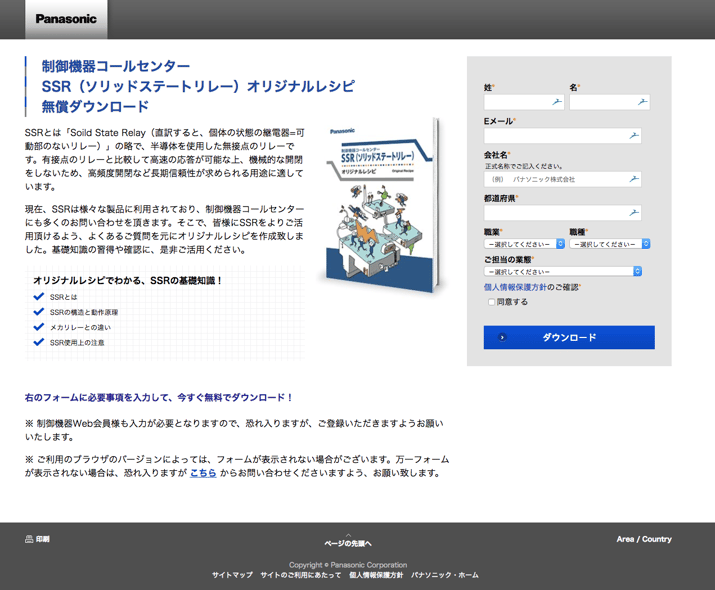Follow the こちら contact link
The width and height of the screenshot is (715, 590).
click(x=203, y=473)
